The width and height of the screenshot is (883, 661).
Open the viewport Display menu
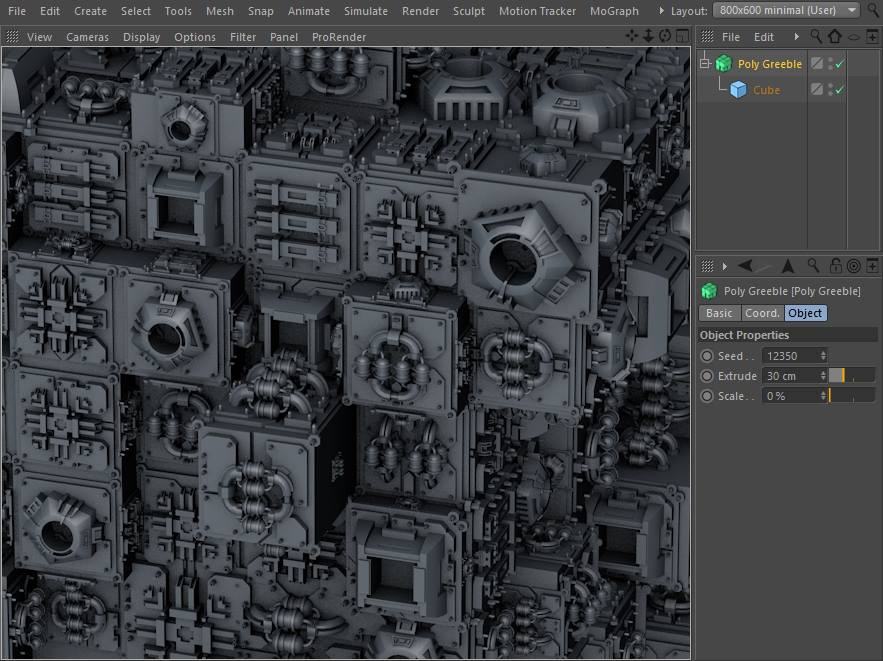(x=141, y=37)
